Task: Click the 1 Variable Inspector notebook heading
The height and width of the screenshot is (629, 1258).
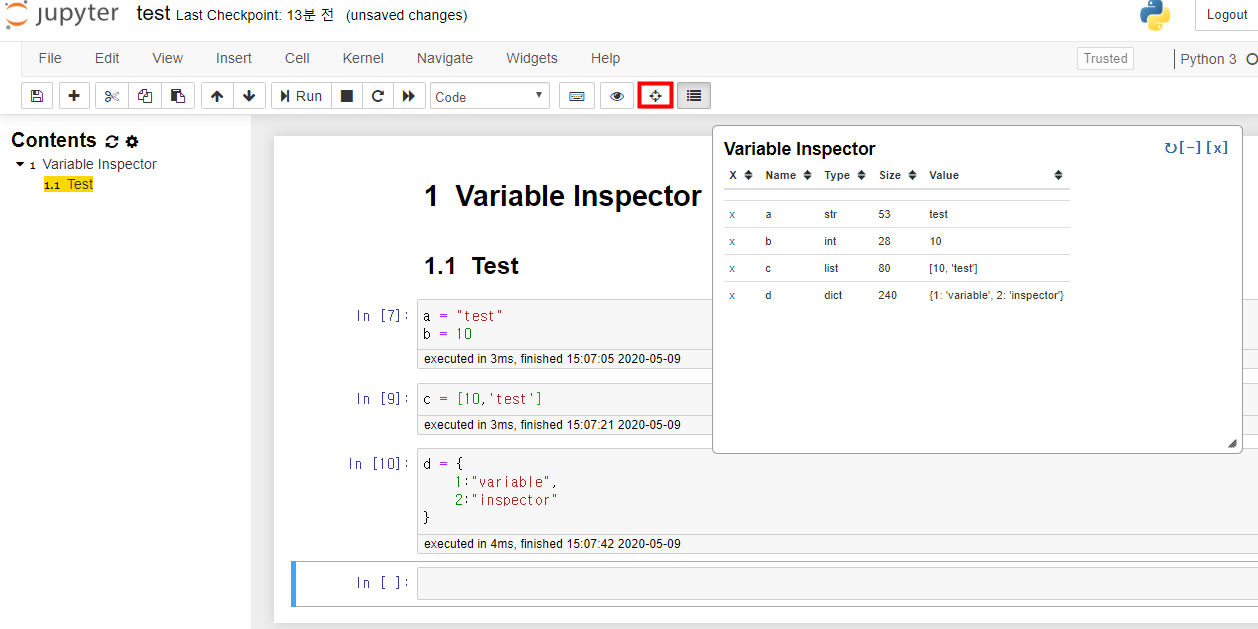Action: (563, 196)
